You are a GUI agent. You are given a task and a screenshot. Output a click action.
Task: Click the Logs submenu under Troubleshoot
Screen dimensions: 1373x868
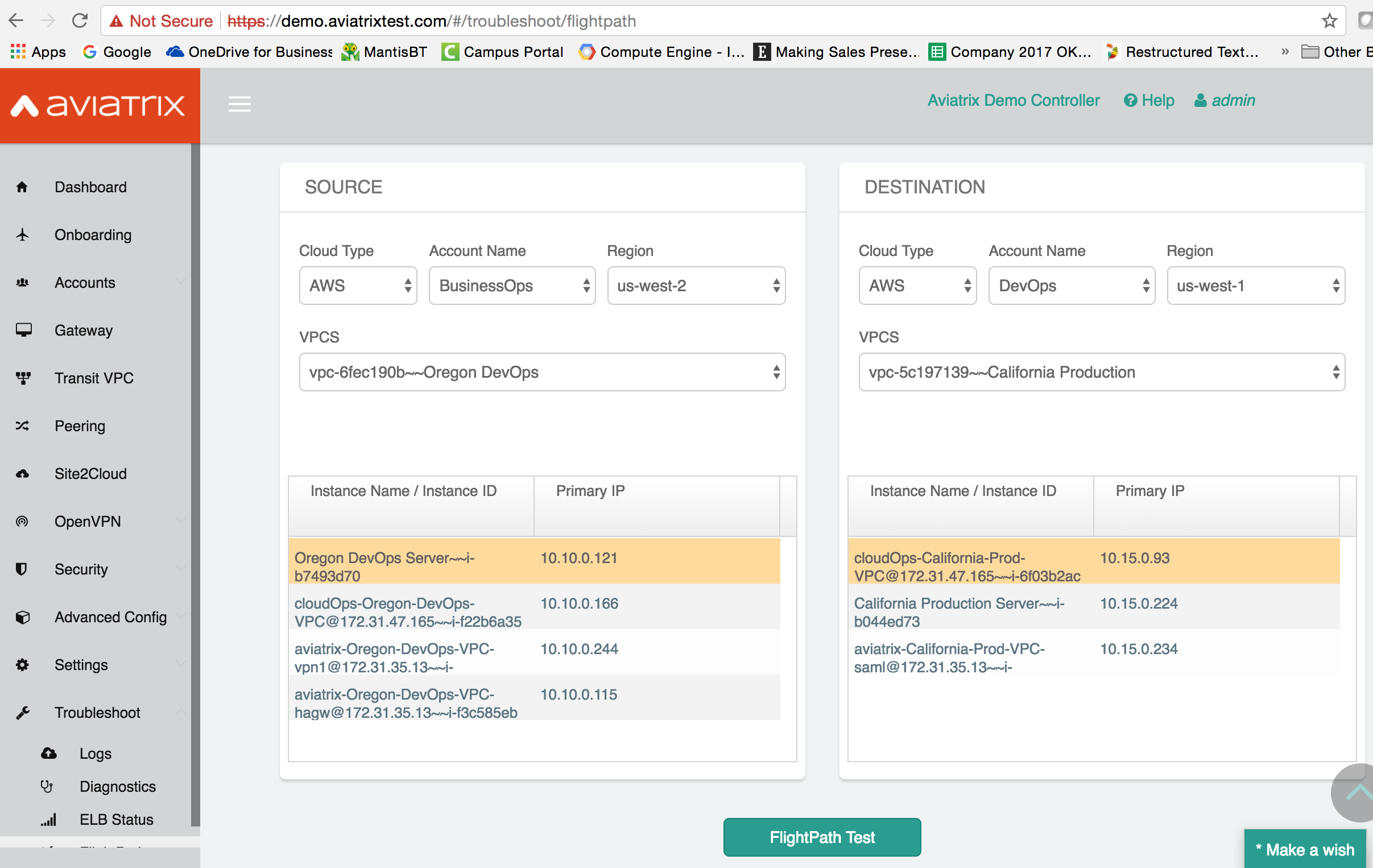tap(96, 752)
